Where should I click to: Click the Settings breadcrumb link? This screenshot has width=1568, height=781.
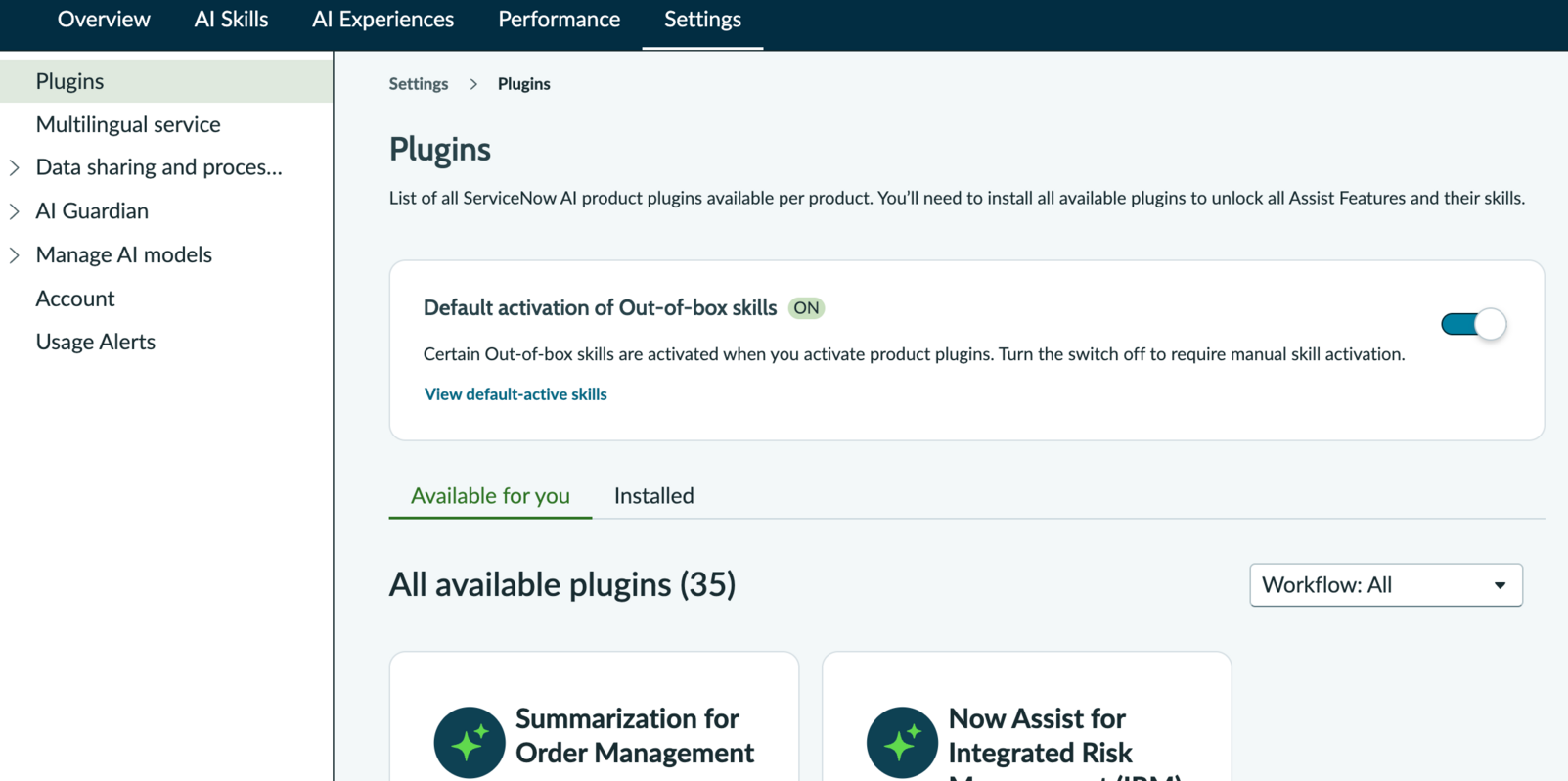pos(419,84)
